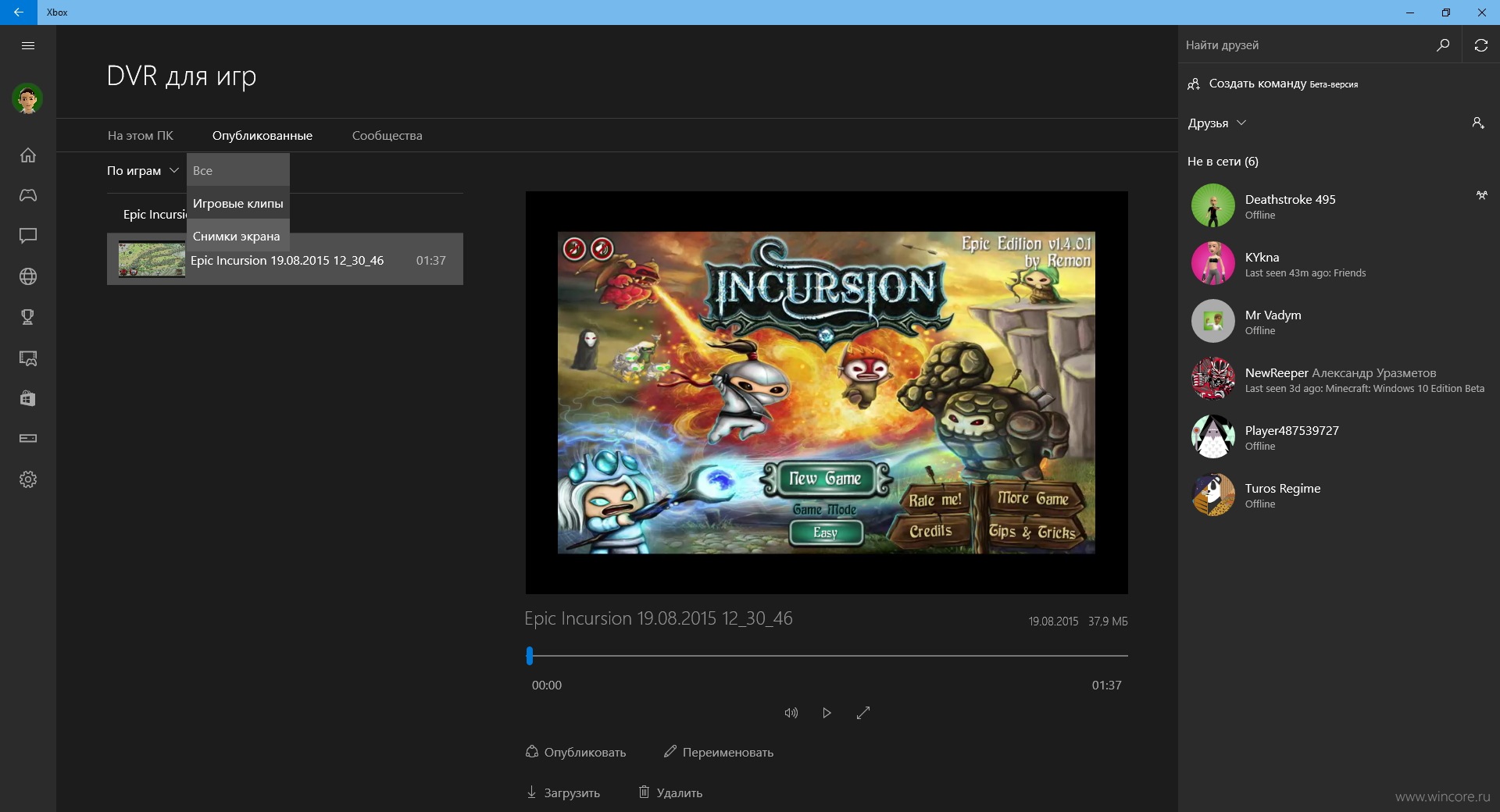Click Deathstroke 495's avatar picture
The height and width of the screenshot is (812, 1500).
click(1212, 205)
